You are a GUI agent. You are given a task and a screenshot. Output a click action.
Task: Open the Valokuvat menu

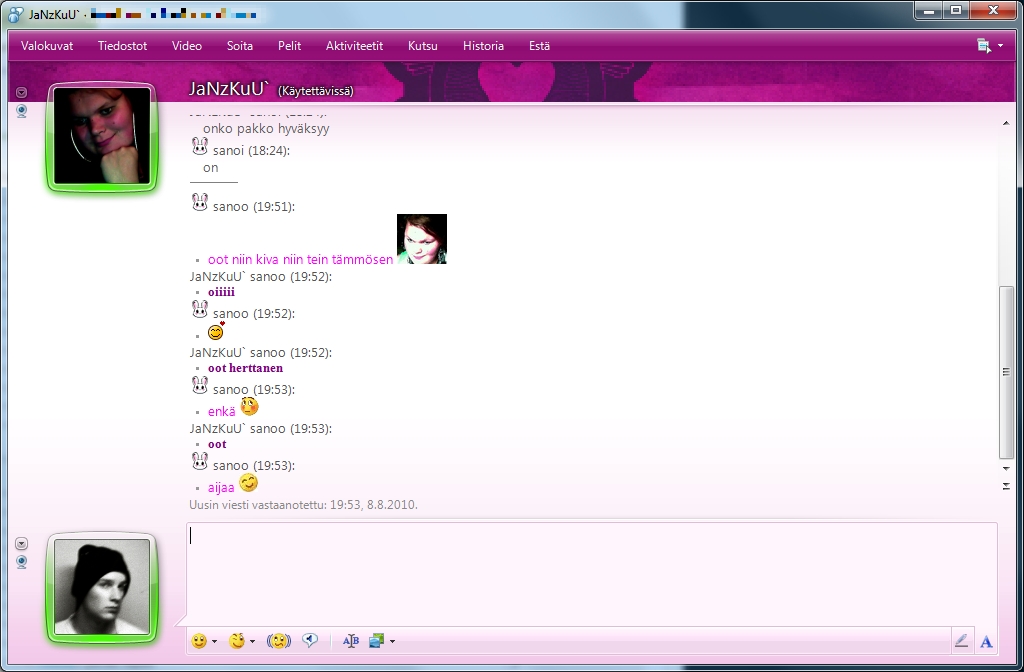[47, 46]
